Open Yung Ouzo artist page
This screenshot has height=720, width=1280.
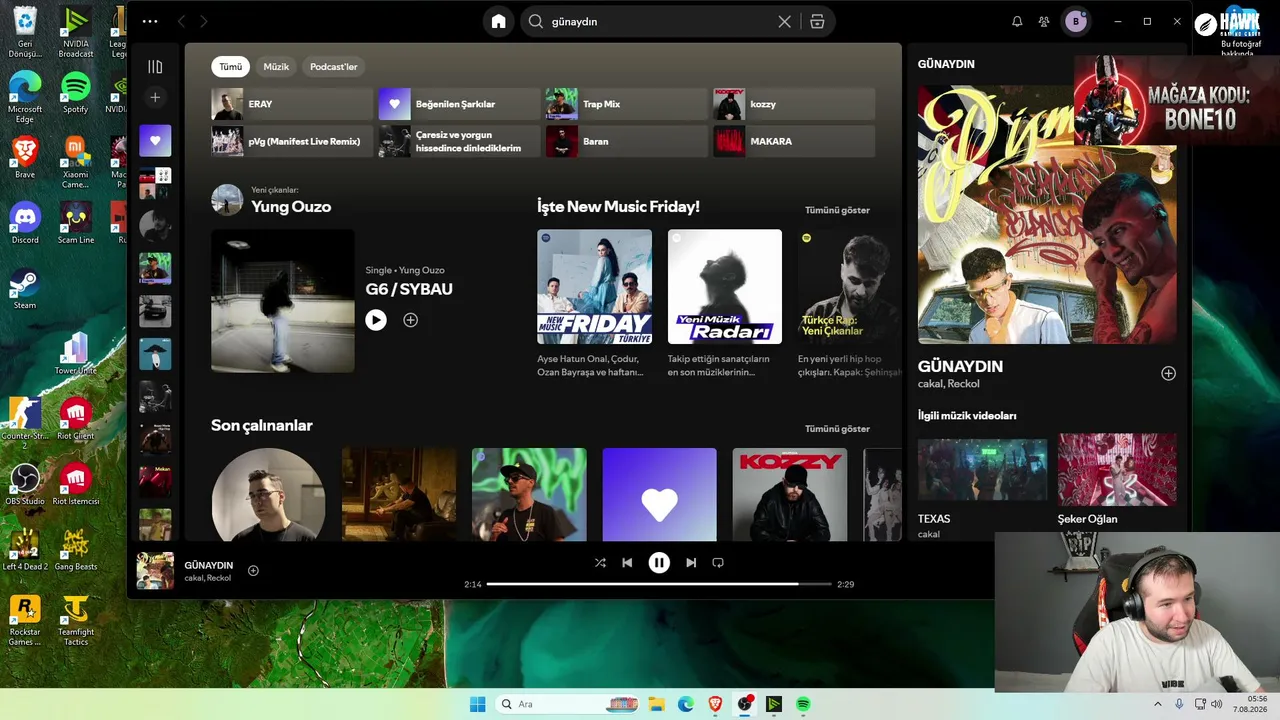pos(291,207)
